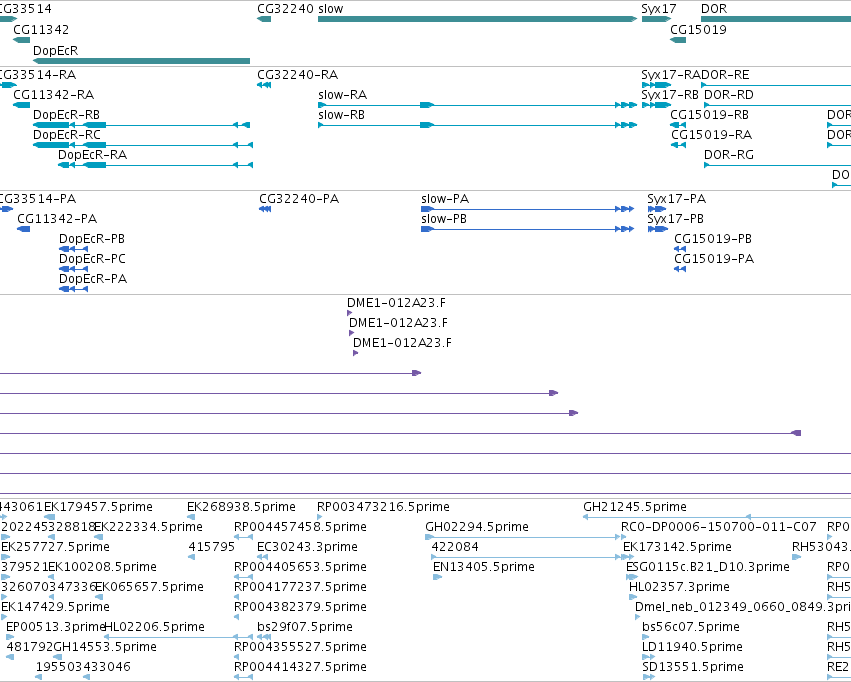Image resolution: width=851 pixels, height=682 pixels.
Task: Click the Syx17-PA protein label
Action: click(x=676, y=199)
